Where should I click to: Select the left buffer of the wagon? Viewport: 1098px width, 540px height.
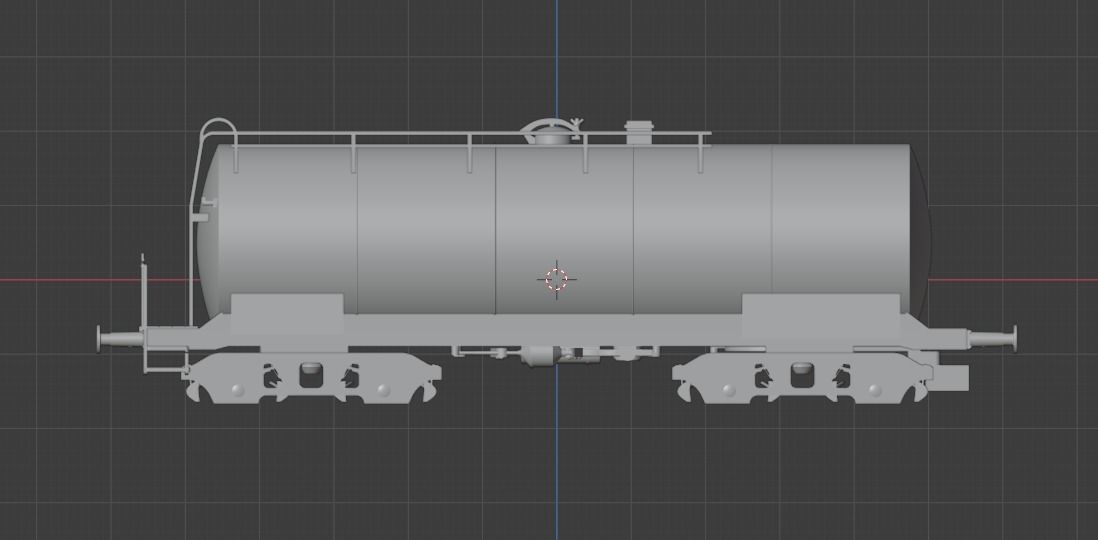pos(120,339)
